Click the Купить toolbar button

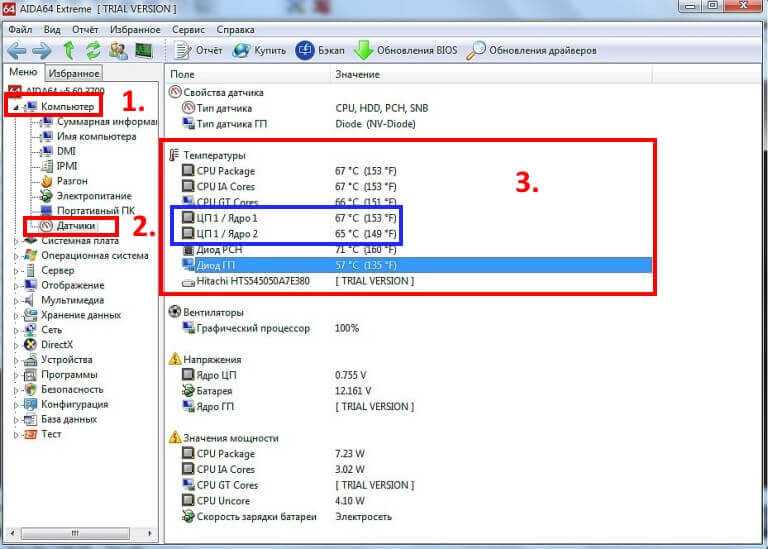(x=259, y=50)
